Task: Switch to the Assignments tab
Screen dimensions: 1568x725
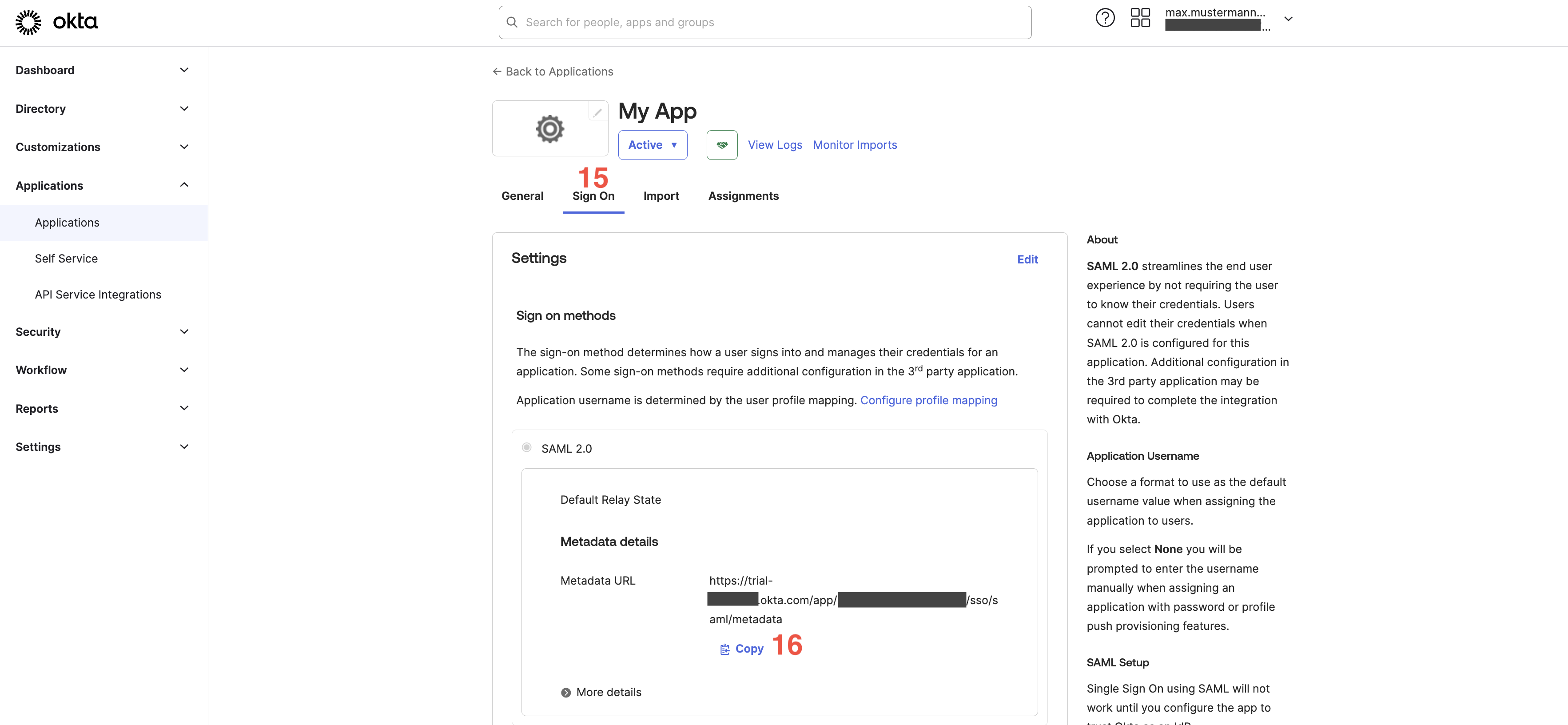Action: click(x=743, y=196)
